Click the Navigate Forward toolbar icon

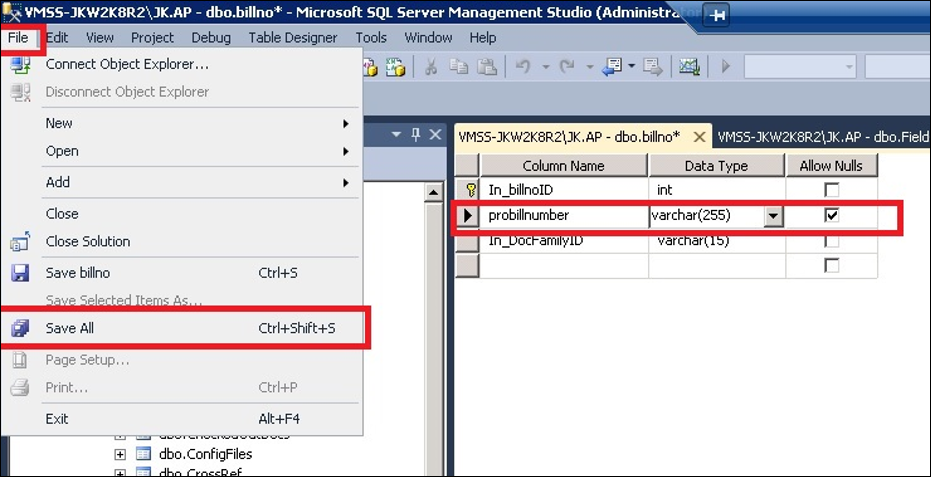click(x=653, y=67)
